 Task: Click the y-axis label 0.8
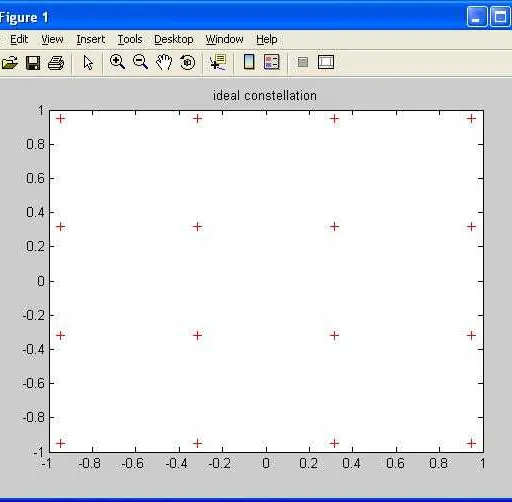click(35, 144)
